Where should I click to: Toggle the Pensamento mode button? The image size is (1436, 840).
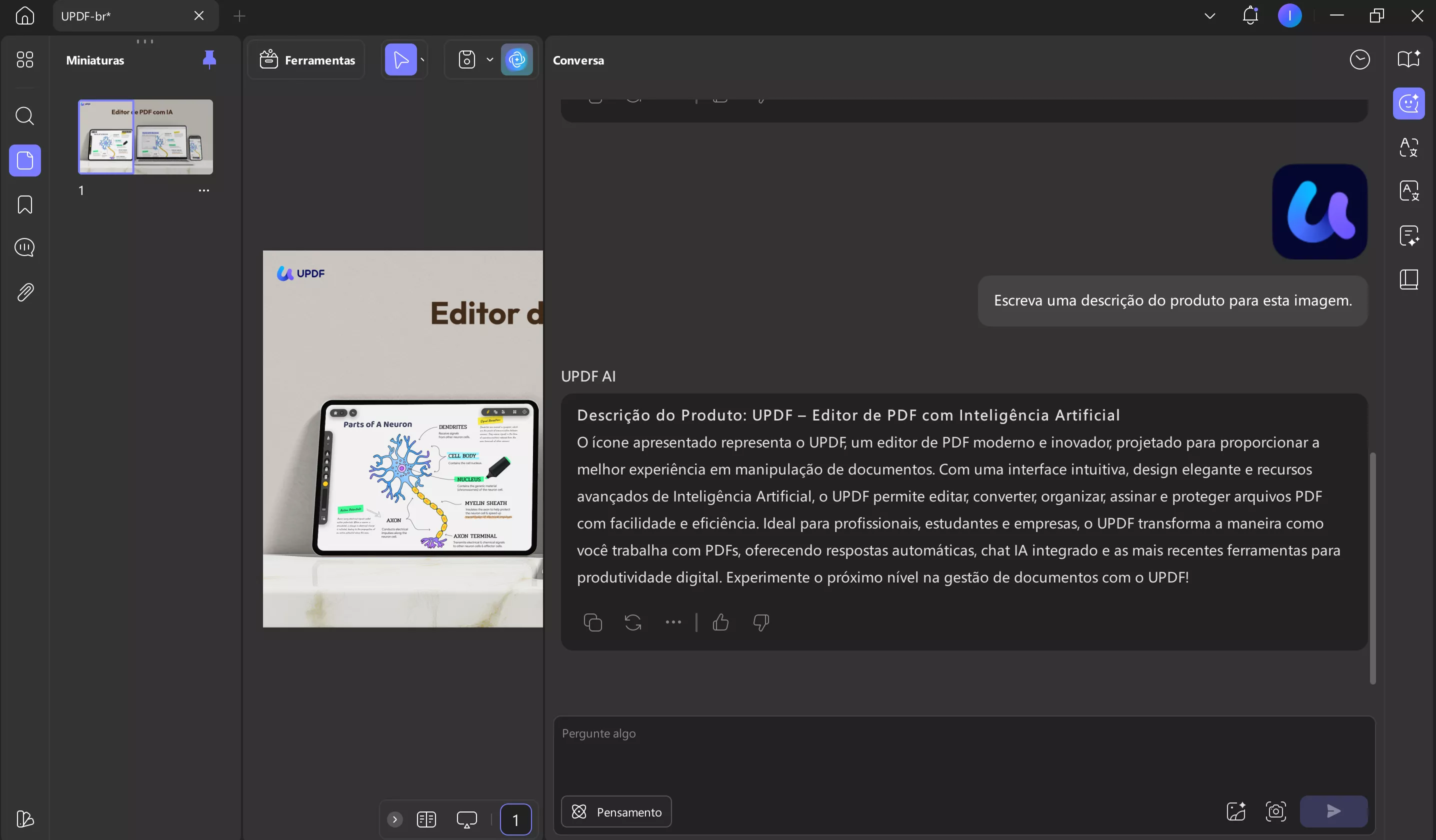616,811
